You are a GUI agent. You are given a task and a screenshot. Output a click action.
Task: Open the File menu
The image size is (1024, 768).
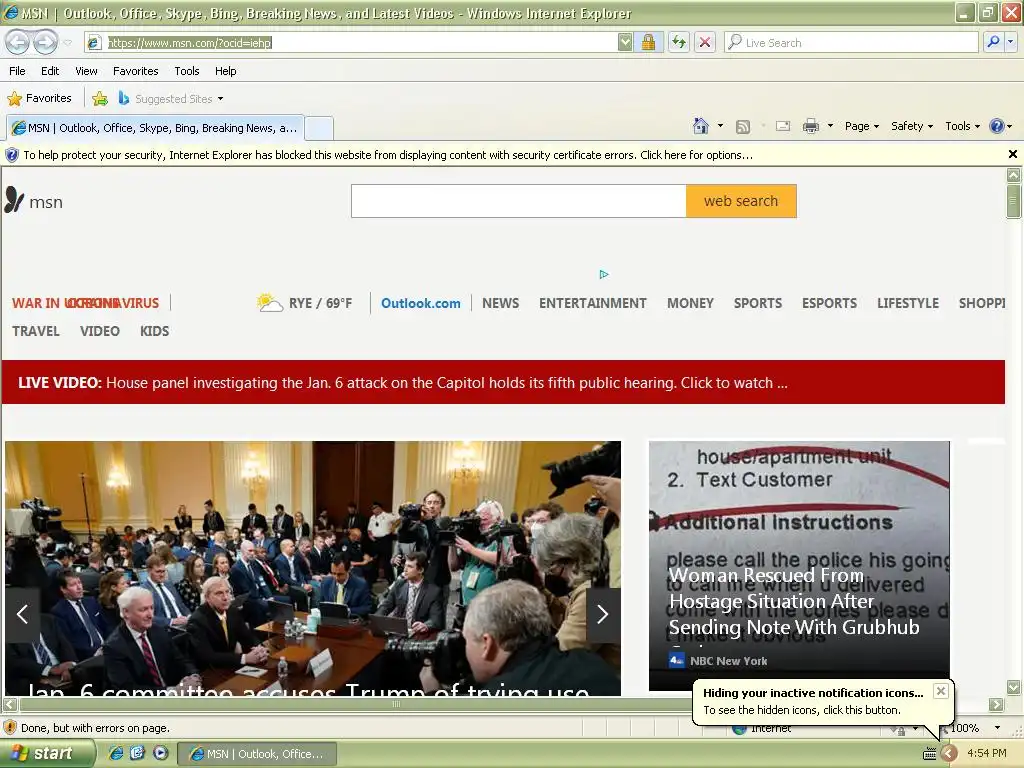click(x=17, y=71)
